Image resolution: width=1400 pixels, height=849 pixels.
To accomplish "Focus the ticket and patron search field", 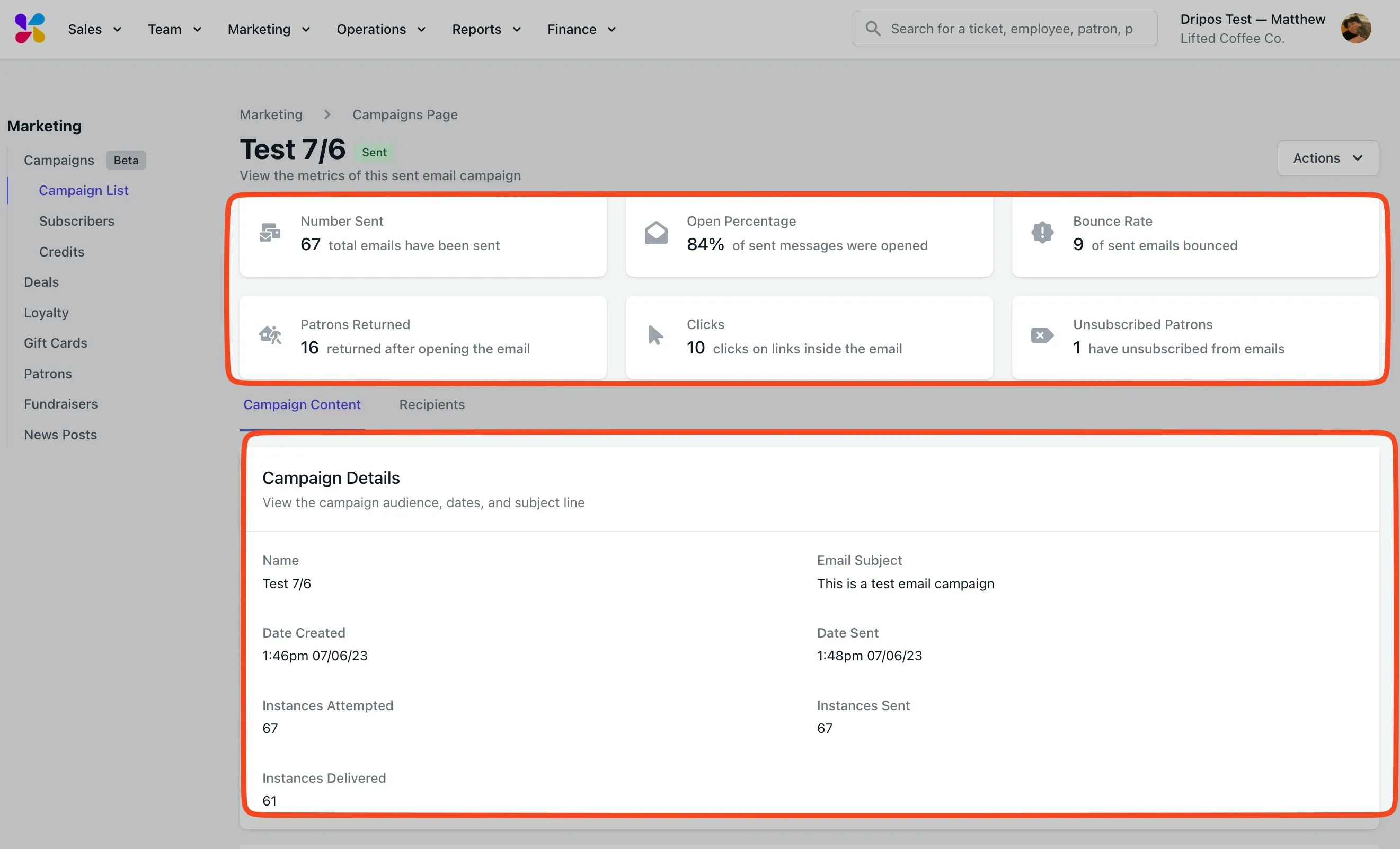I will tap(1012, 29).
